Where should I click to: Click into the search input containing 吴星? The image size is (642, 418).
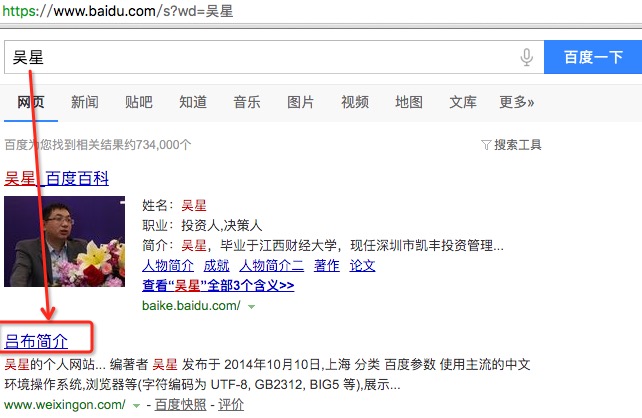tap(262, 57)
